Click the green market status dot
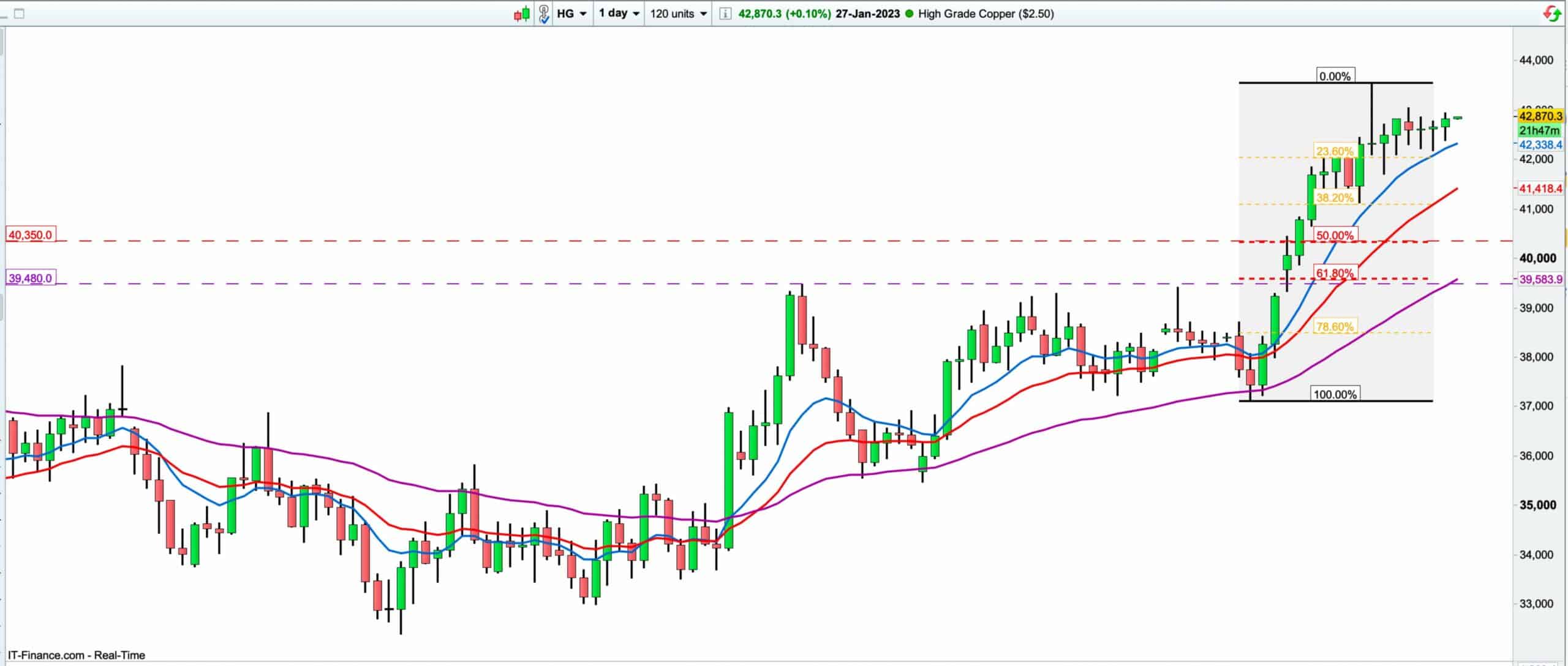This screenshot has height=666, width=1568. click(x=908, y=13)
